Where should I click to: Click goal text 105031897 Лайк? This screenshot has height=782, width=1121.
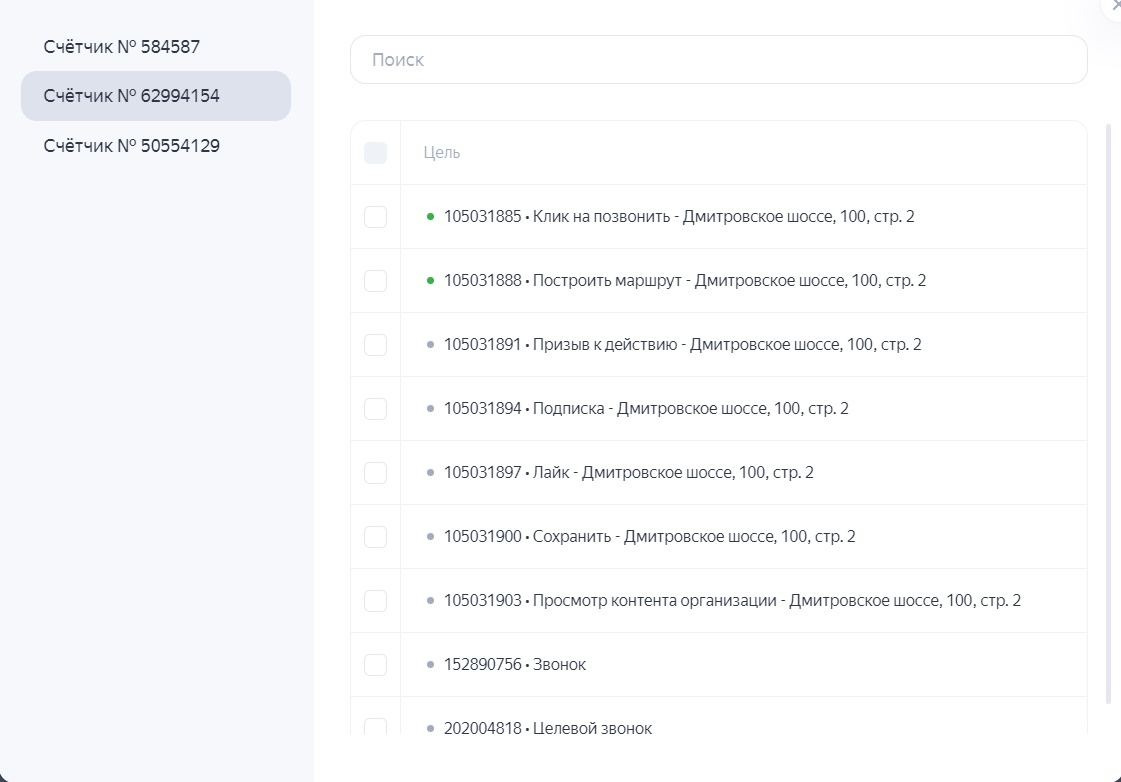click(628, 472)
